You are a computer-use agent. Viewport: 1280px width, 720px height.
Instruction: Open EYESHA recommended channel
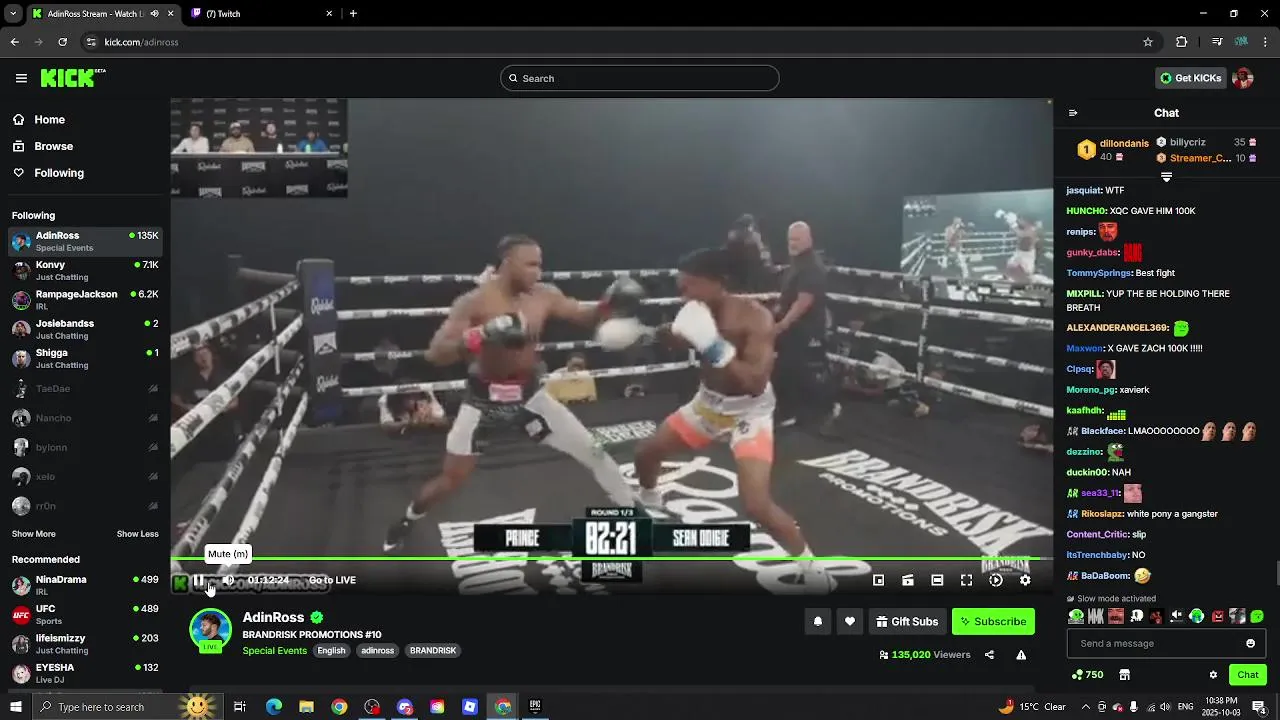(85, 673)
